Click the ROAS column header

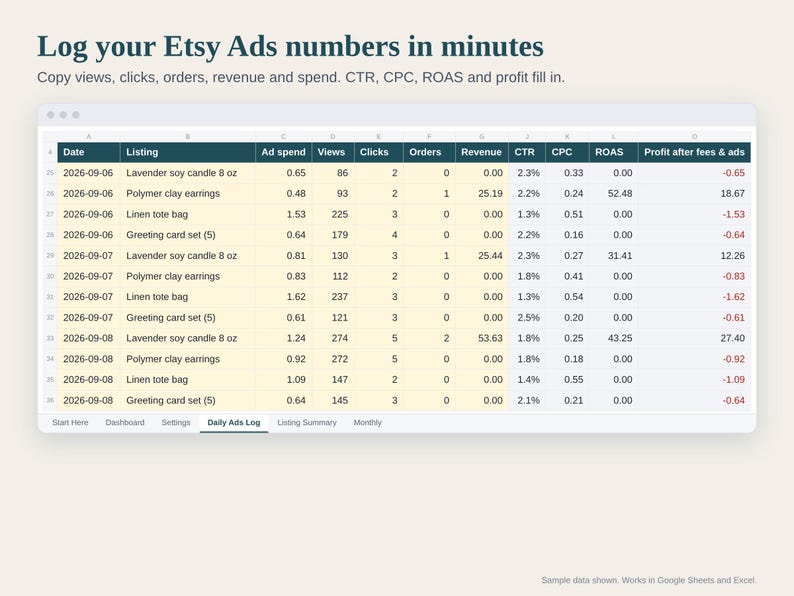pyautogui.click(x=613, y=152)
